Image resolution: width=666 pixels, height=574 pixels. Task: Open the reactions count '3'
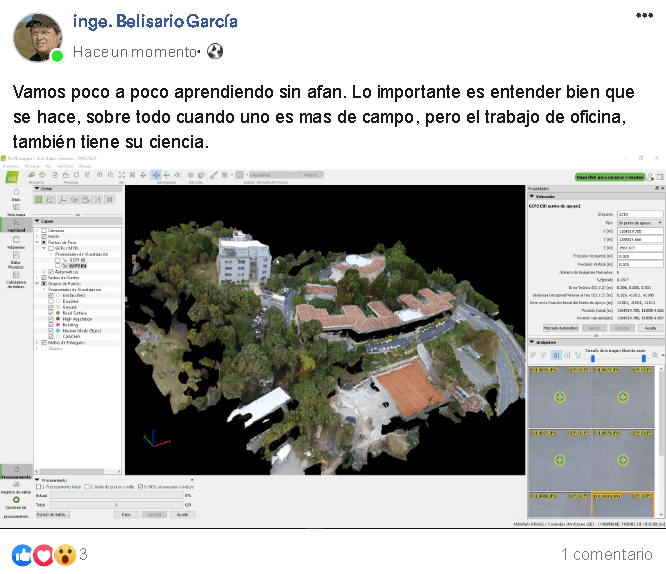83,554
